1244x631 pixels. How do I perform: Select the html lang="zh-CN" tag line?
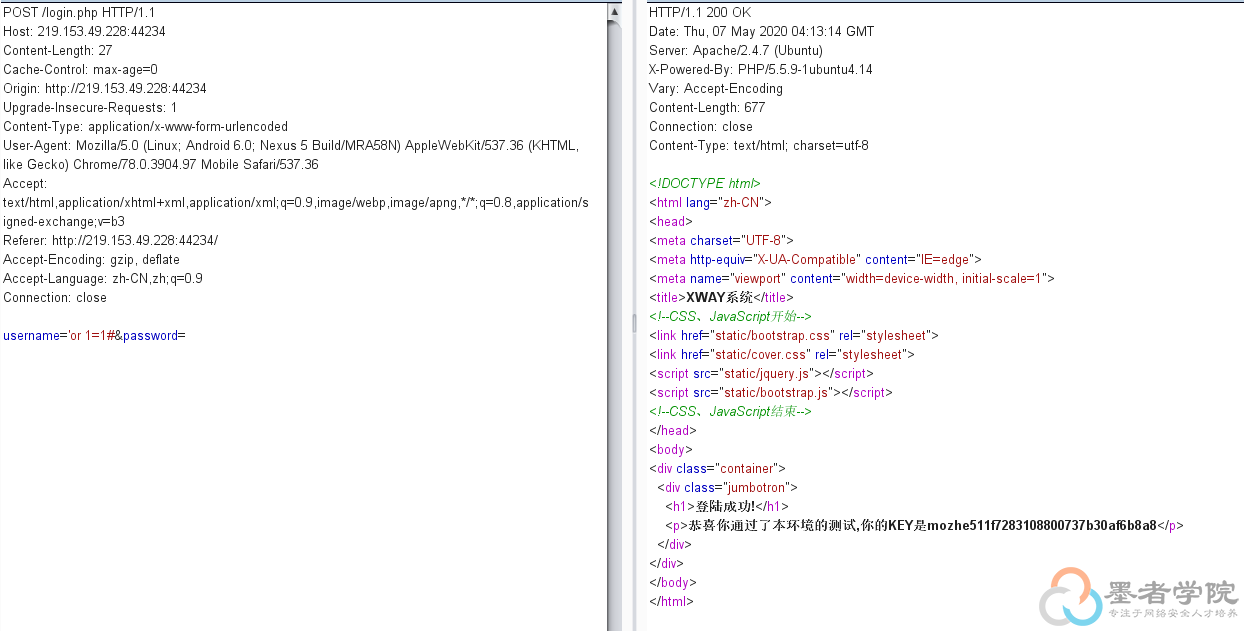pos(710,202)
